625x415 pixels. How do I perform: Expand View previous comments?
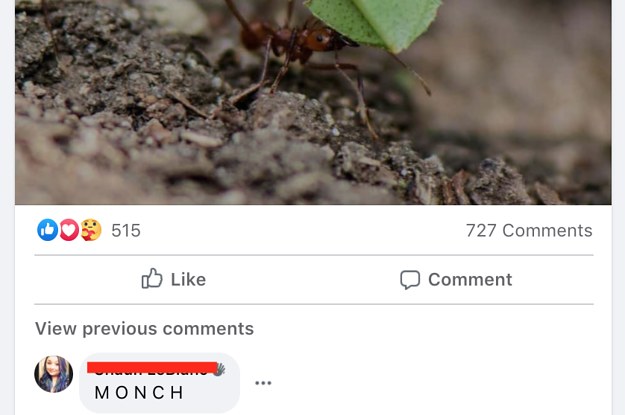pos(144,328)
